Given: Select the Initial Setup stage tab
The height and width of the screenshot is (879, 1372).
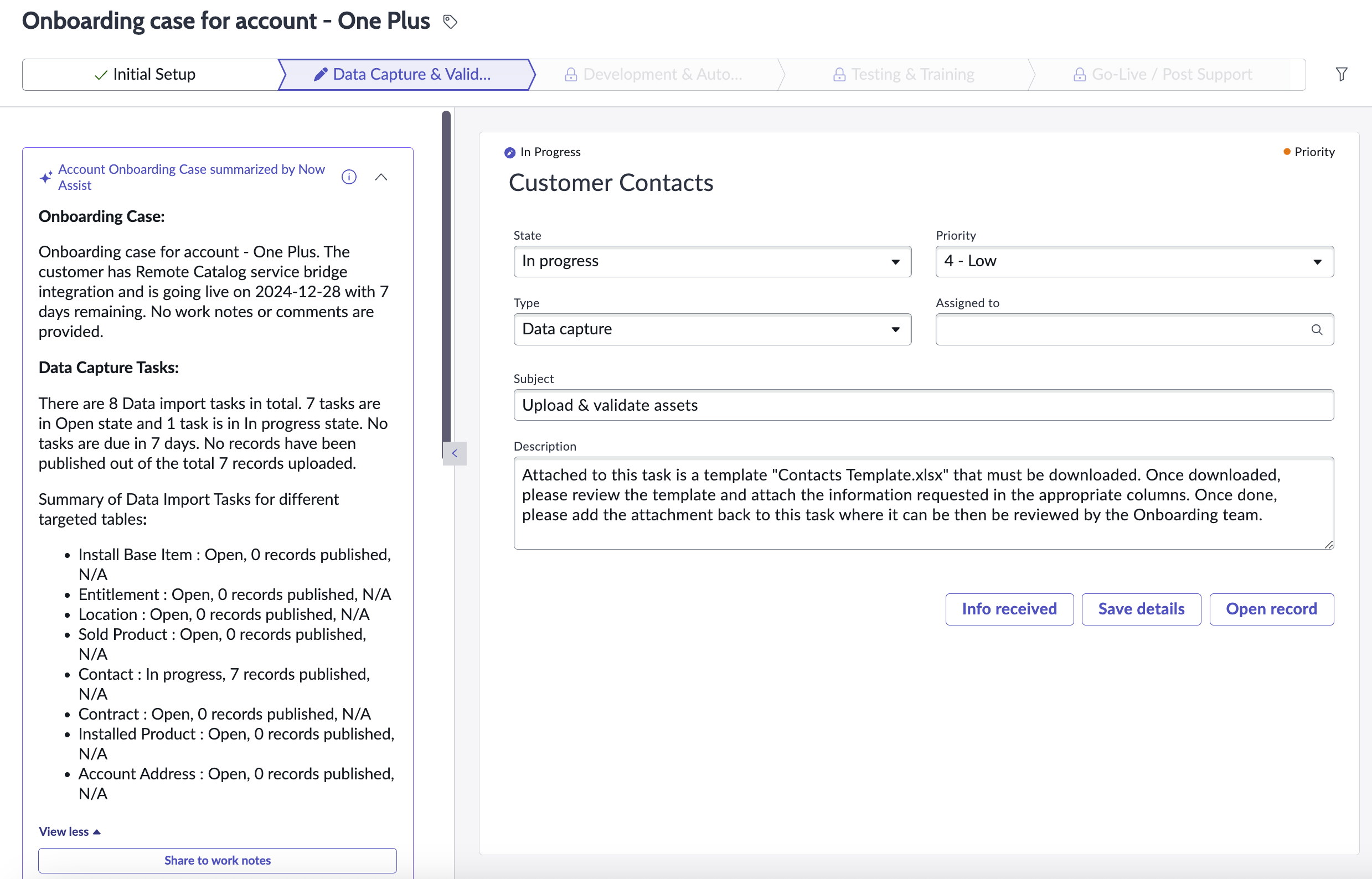Looking at the screenshot, I should 149,75.
